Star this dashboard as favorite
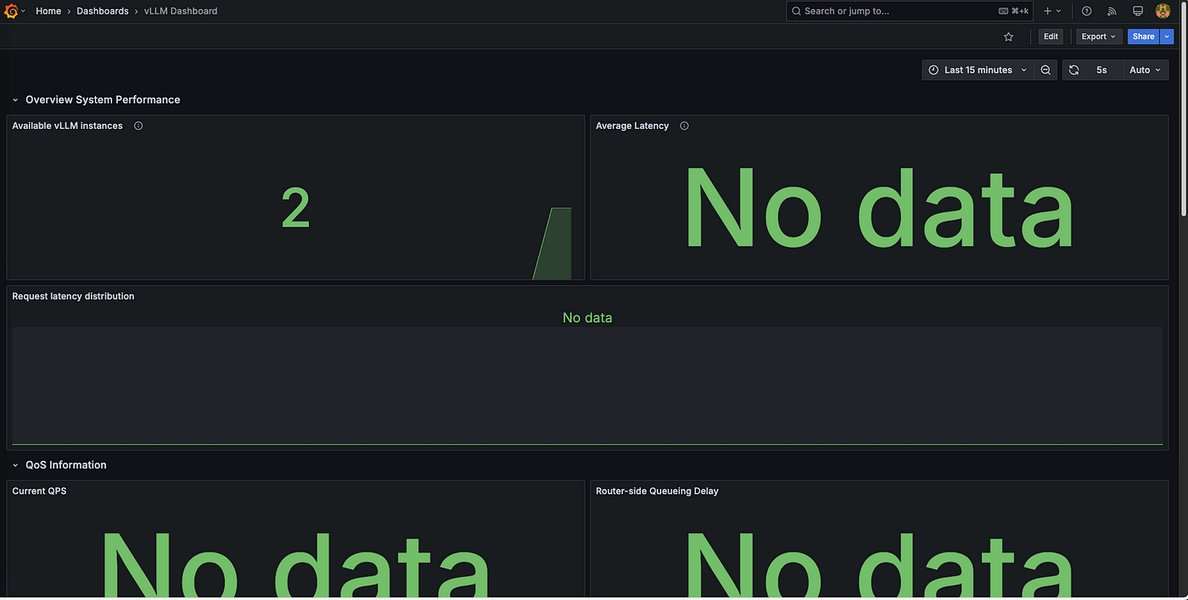 pos(1008,36)
